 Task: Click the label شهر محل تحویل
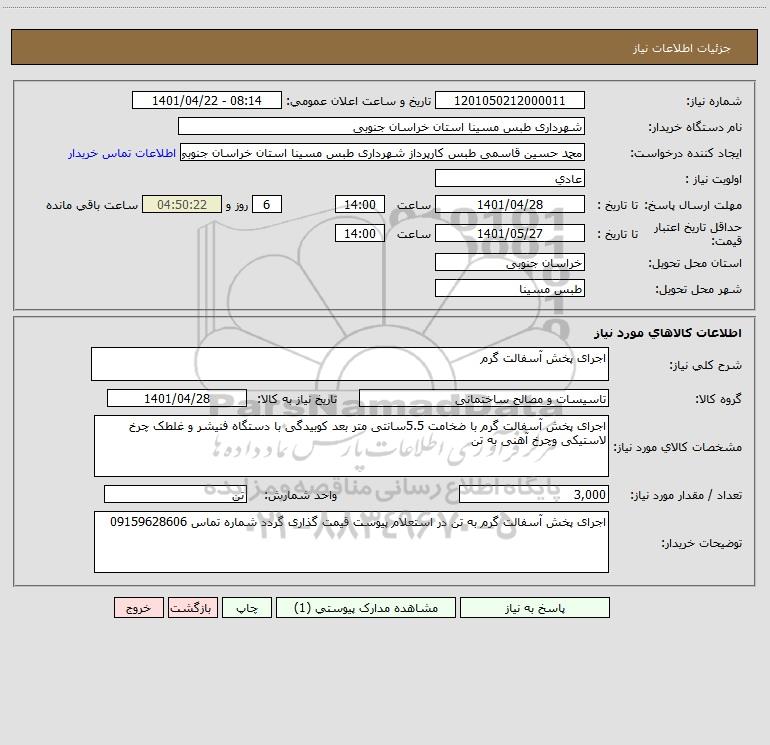(x=699, y=289)
